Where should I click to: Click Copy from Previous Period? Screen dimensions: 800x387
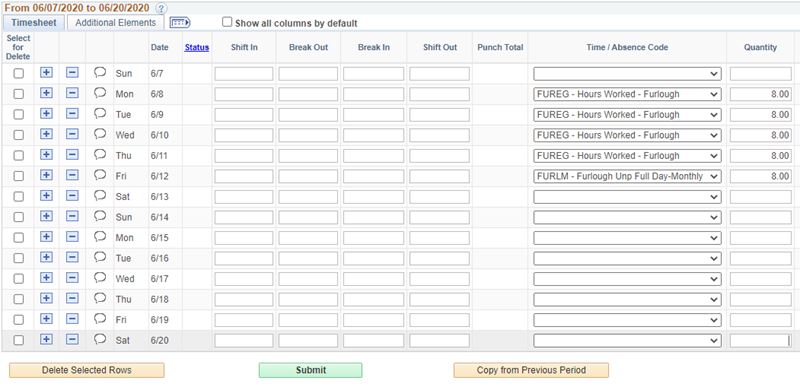click(x=531, y=370)
